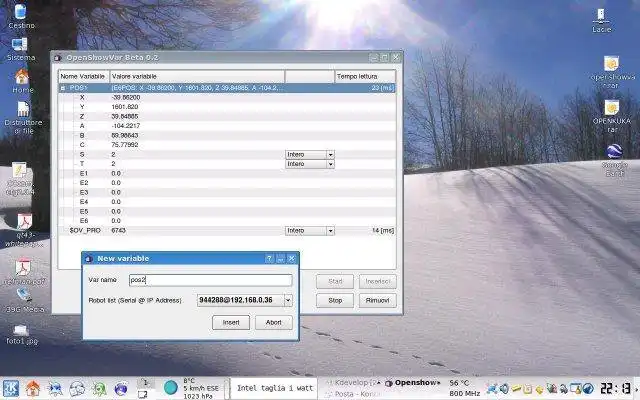
Task: Click the Var name input field
Action: click(x=211, y=280)
